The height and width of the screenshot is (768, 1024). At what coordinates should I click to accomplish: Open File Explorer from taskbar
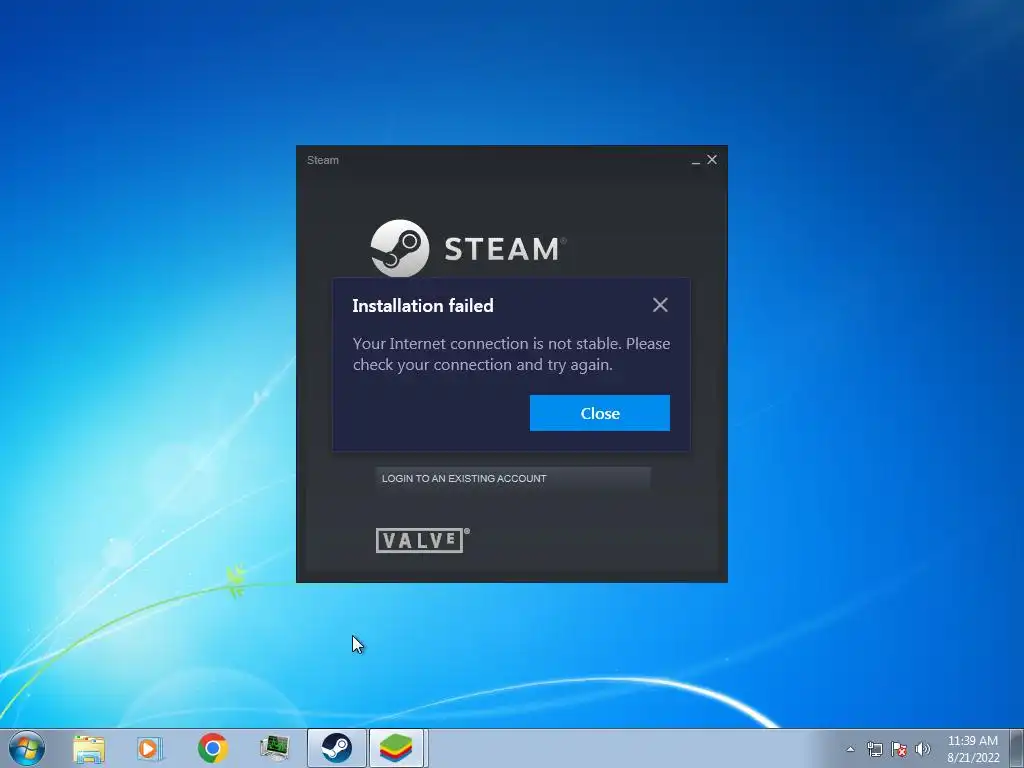(x=89, y=749)
